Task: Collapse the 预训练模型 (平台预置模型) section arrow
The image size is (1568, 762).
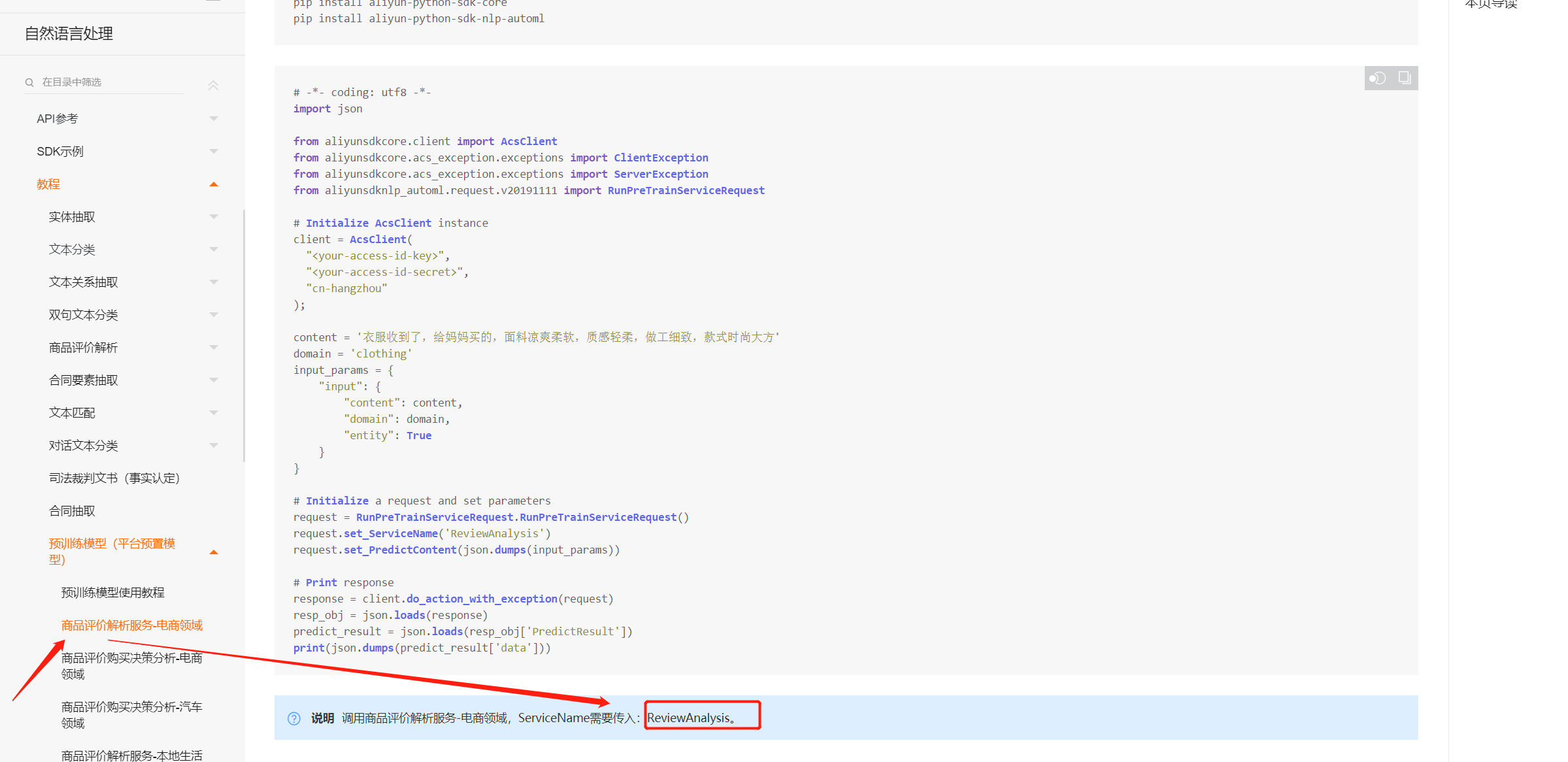Action: click(213, 552)
